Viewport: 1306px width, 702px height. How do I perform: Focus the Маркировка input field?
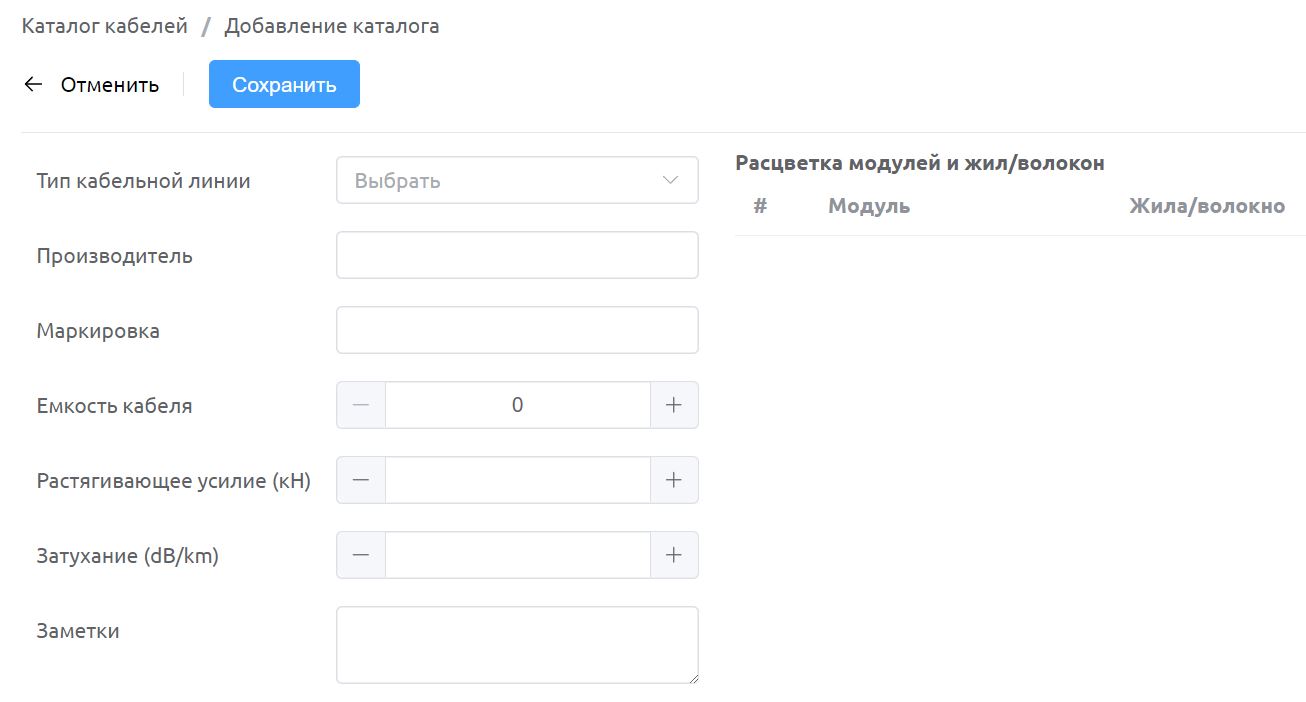click(517, 330)
